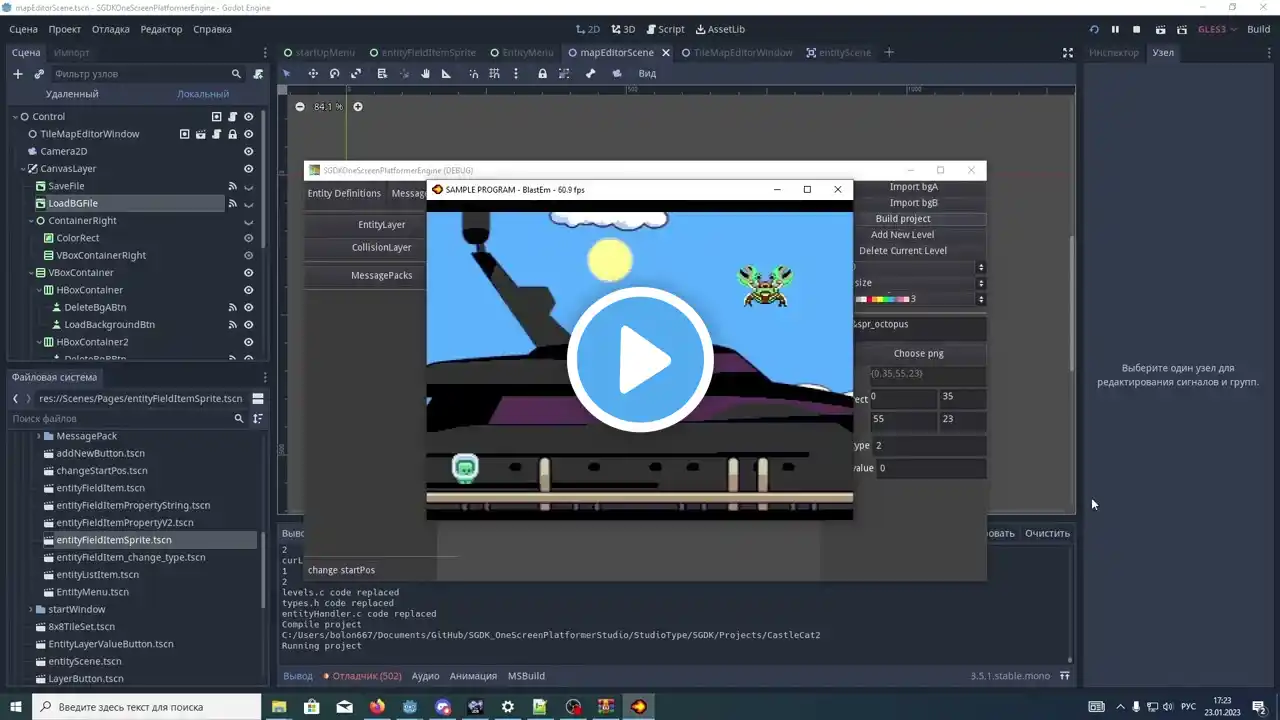Open the Проект menu
This screenshot has height=720, width=1280.
click(65, 30)
